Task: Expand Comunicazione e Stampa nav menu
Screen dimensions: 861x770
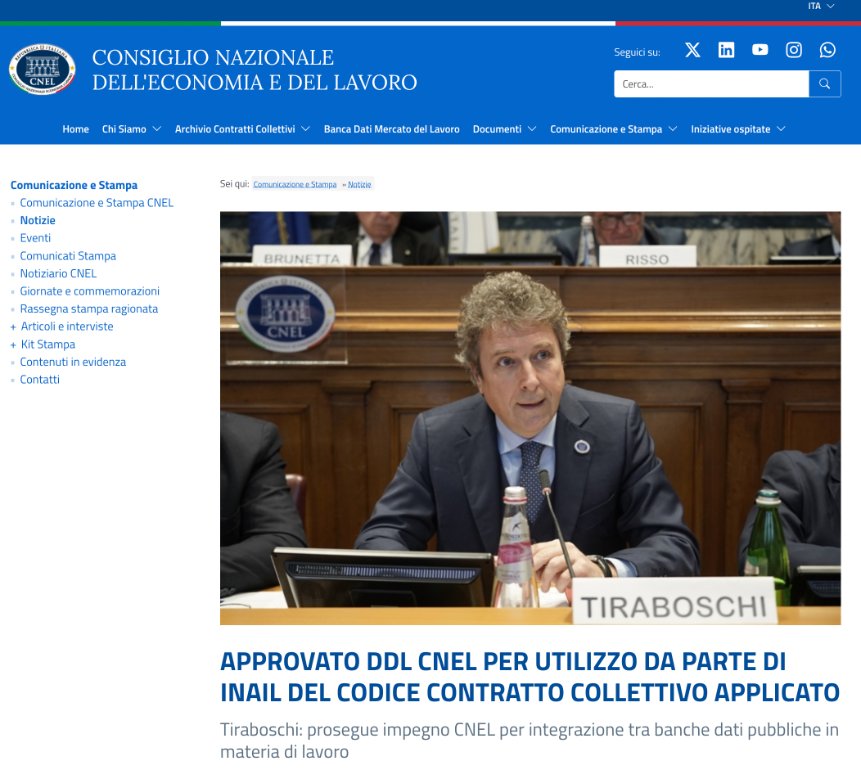Action: (613, 129)
